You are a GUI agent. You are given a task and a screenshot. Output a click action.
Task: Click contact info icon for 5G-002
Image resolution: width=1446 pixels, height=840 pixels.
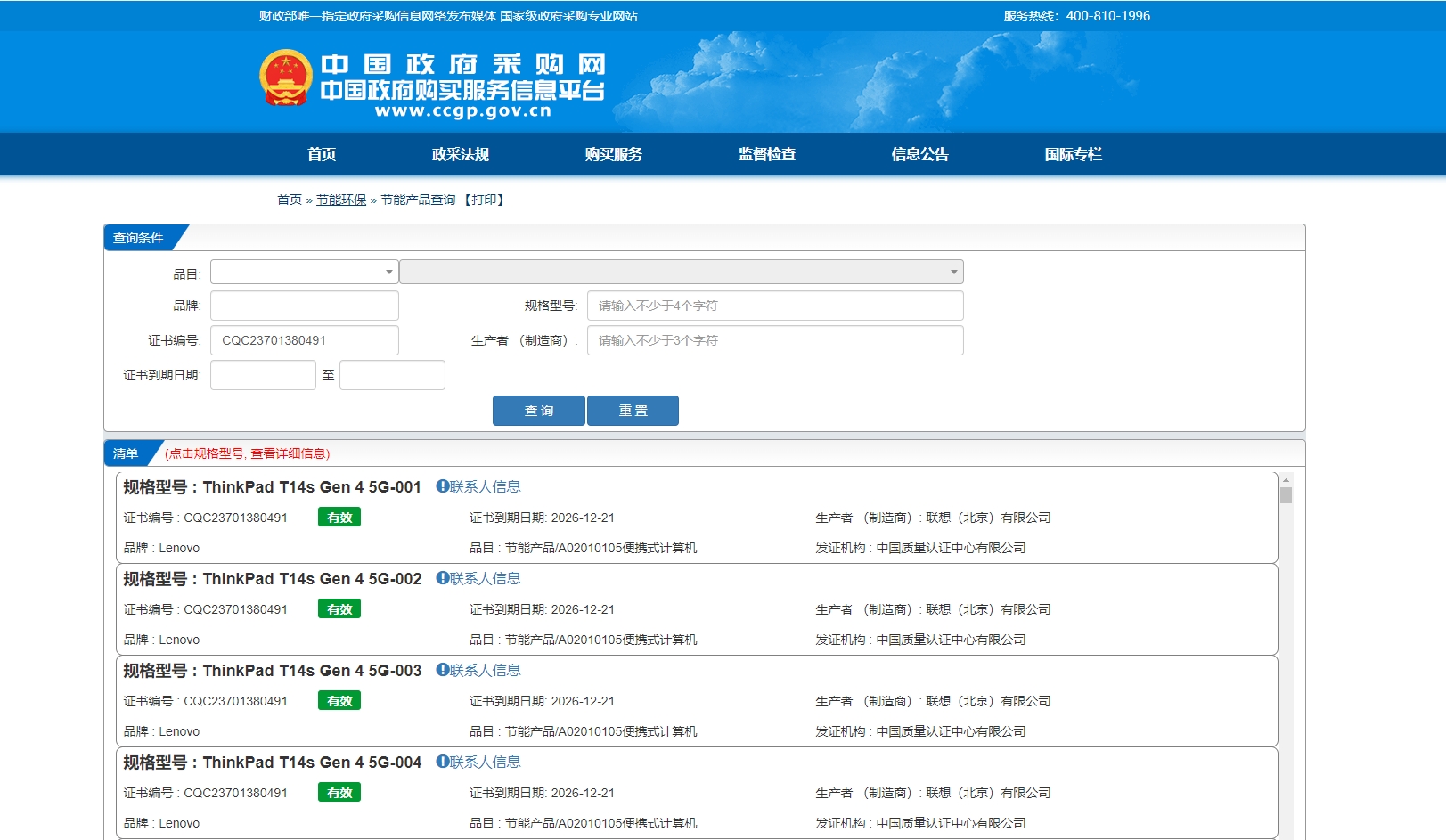point(442,578)
